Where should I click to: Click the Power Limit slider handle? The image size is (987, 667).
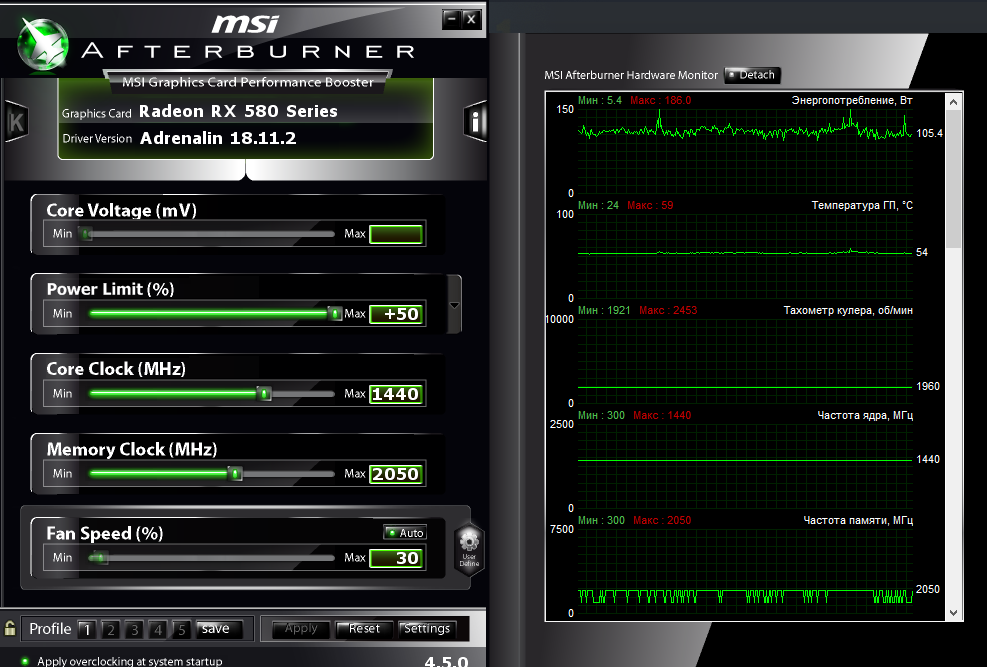336,313
